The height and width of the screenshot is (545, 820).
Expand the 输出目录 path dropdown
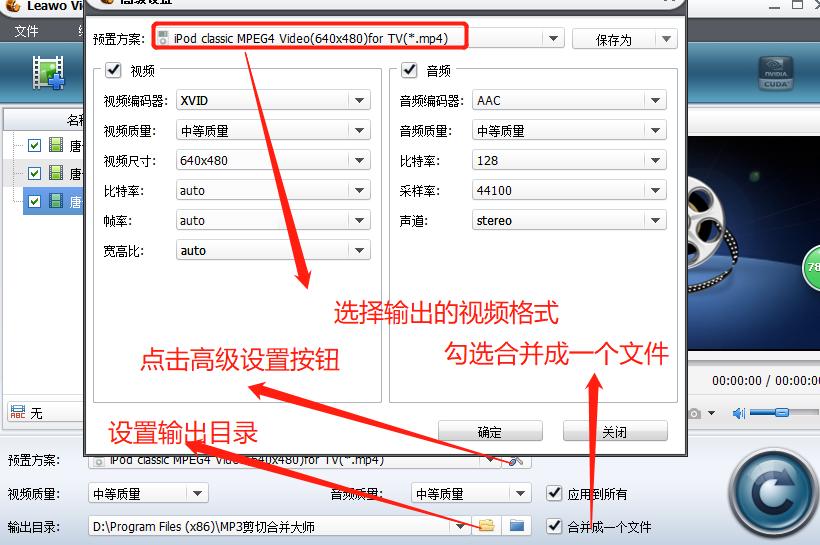point(460,526)
